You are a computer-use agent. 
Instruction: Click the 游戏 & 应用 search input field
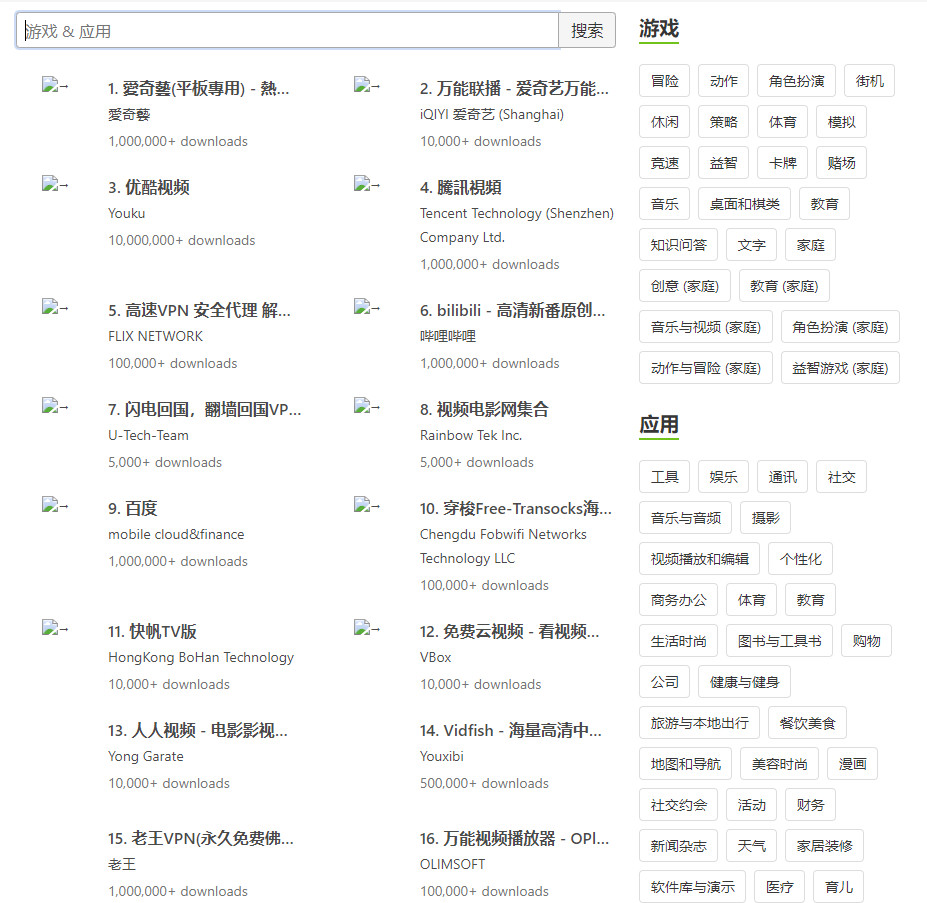click(x=287, y=30)
